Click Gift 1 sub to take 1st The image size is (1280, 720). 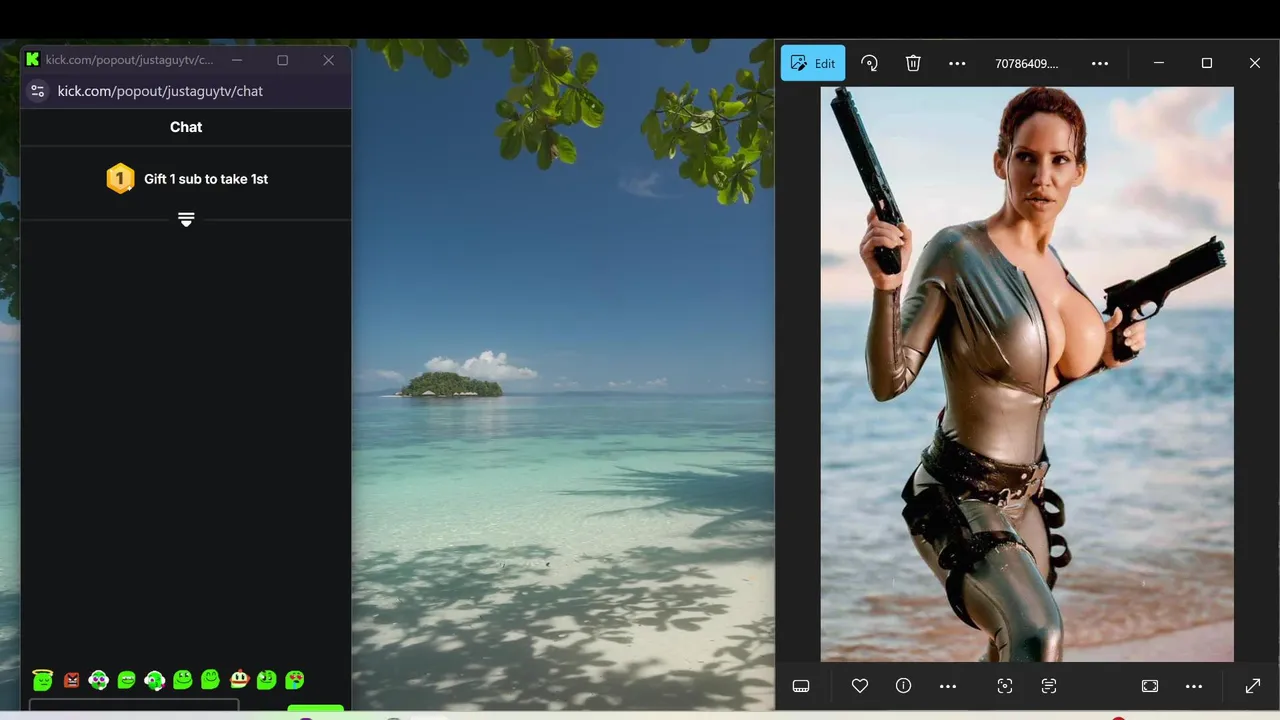coord(206,179)
